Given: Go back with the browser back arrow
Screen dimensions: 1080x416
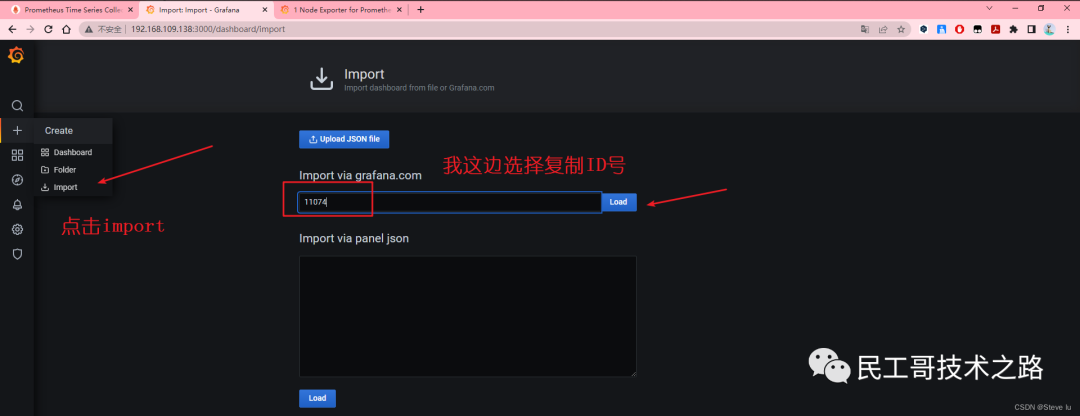Looking at the screenshot, I should (x=12, y=30).
